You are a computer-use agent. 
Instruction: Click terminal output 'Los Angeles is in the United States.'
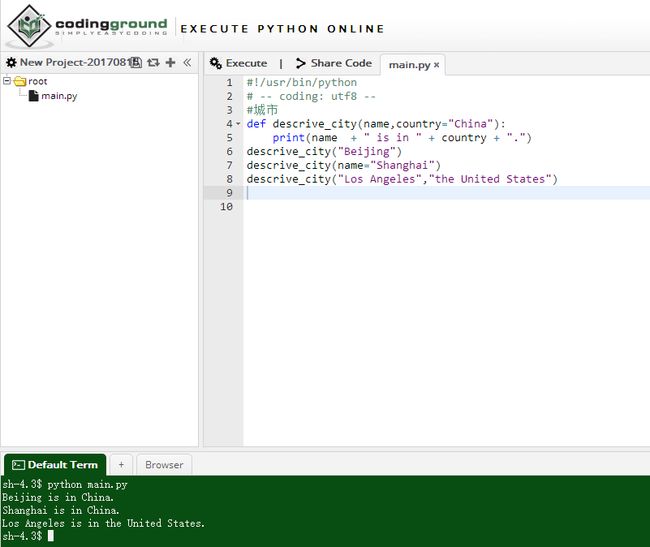pos(103,523)
